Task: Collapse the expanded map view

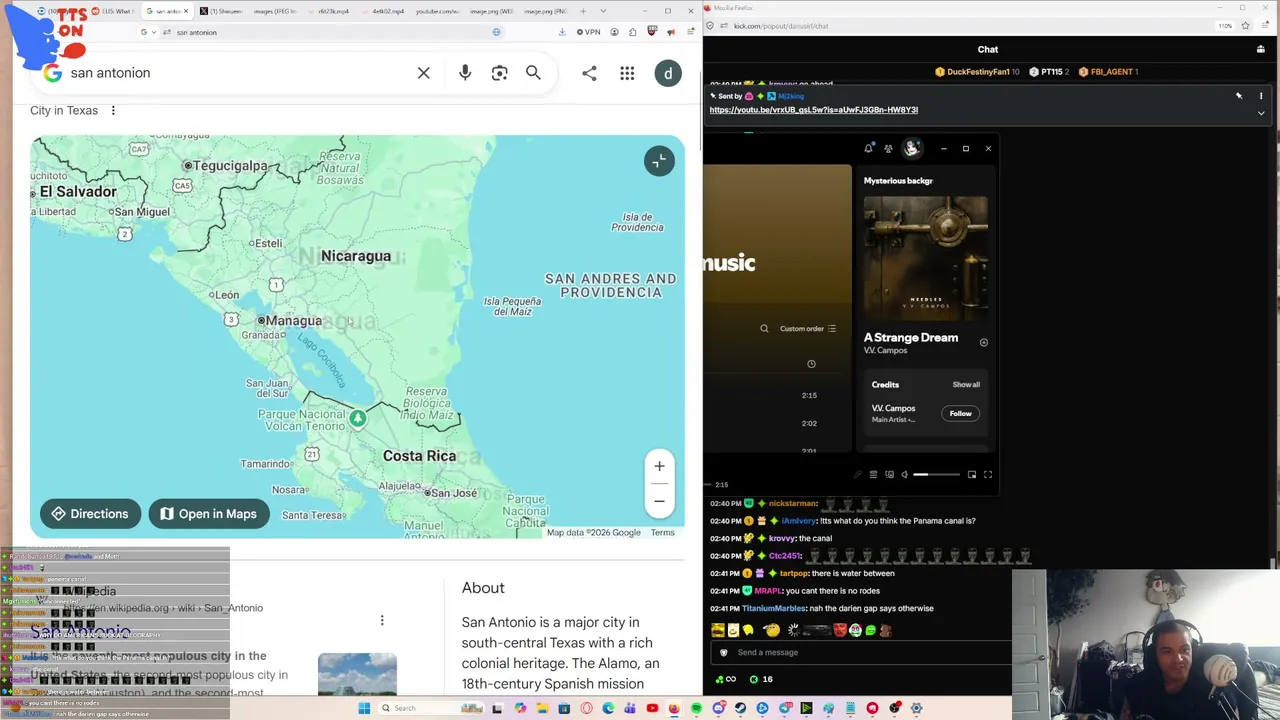Action: pos(659,161)
